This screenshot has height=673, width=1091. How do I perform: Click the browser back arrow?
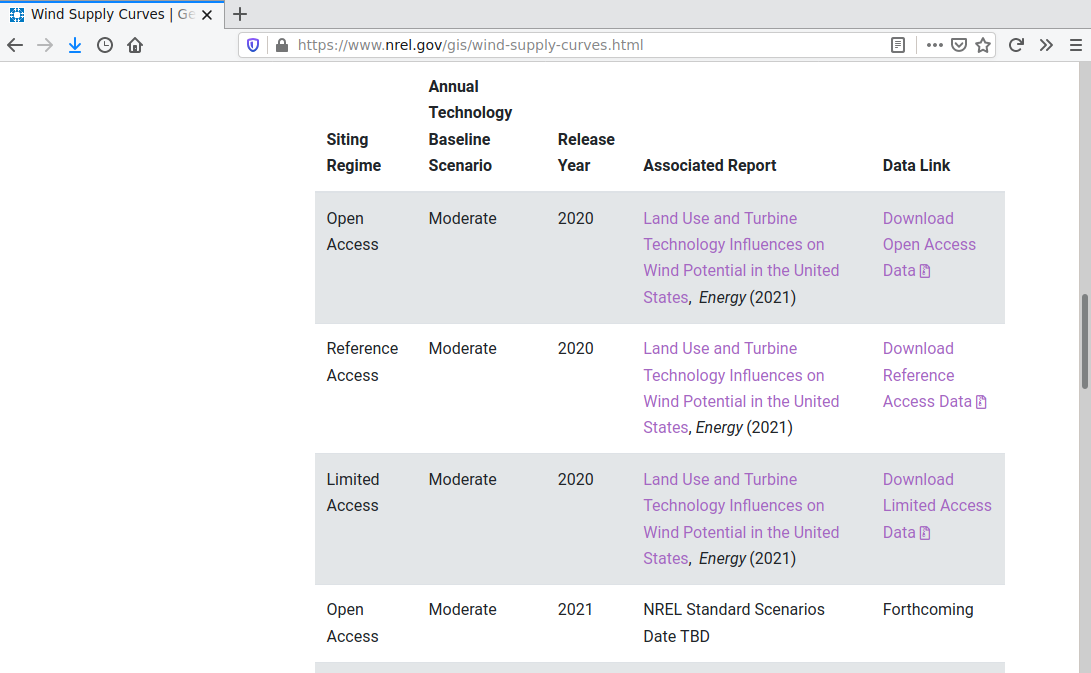[15, 45]
